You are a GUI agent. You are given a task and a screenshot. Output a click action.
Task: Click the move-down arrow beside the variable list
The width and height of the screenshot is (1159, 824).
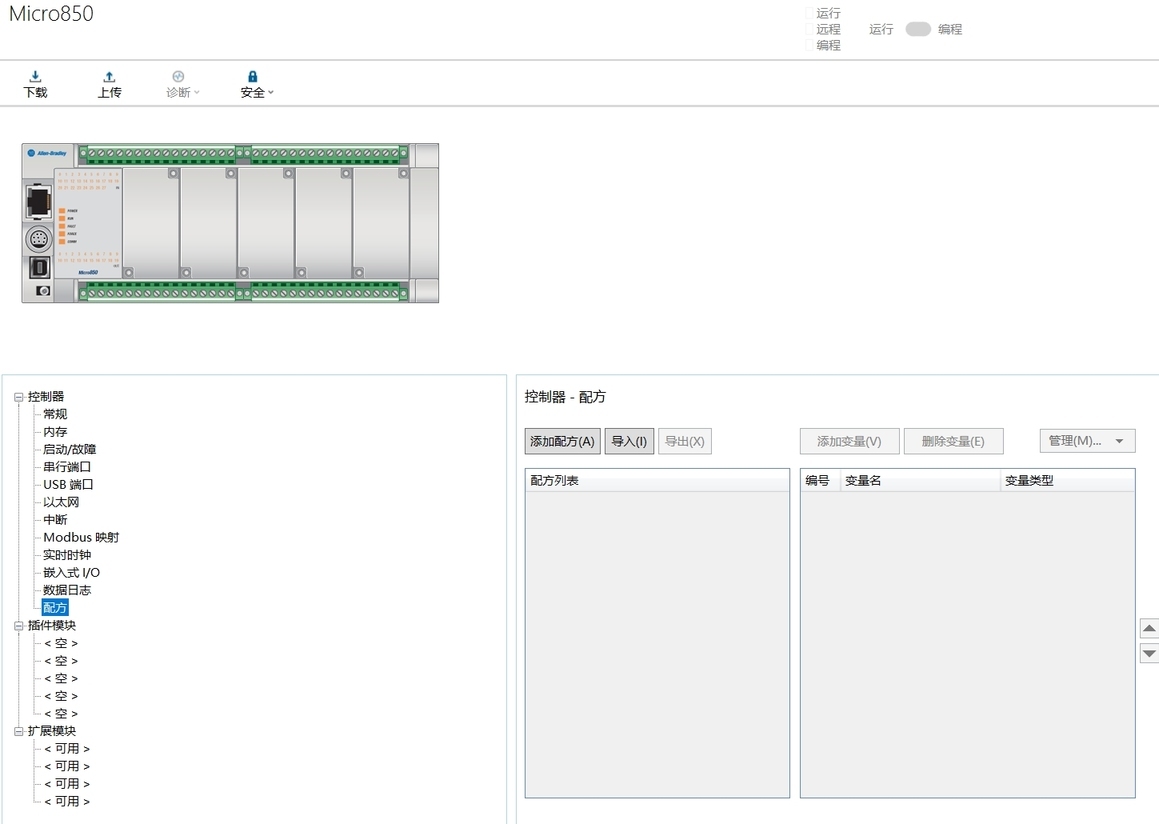point(1149,653)
